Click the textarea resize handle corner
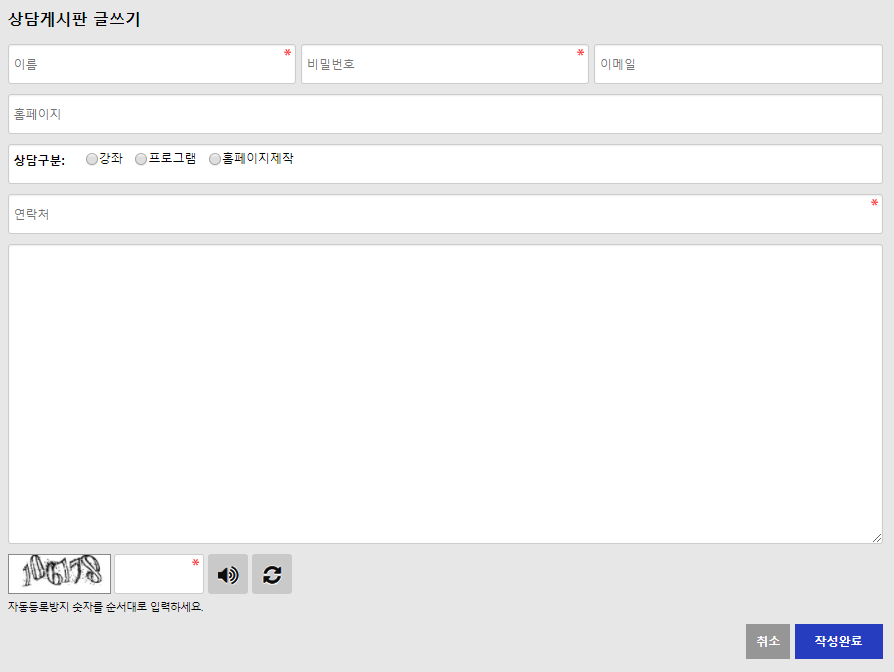Image resolution: width=894 pixels, height=672 pixels. click(877, 537)
